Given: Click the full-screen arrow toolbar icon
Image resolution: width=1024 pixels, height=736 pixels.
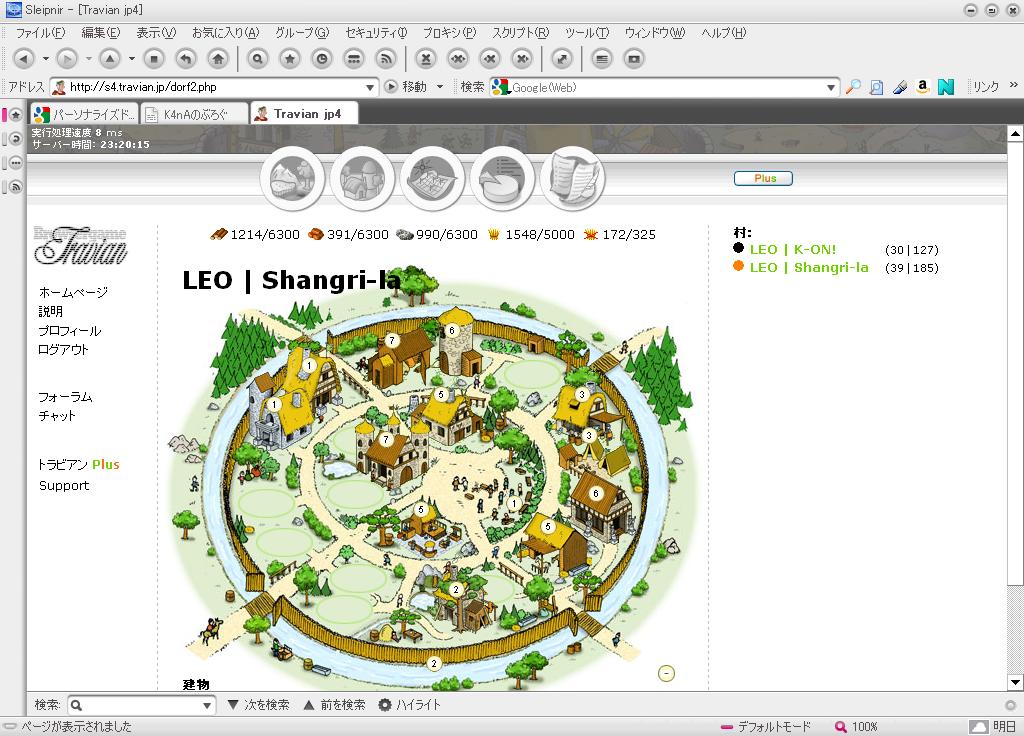Looking at the screenshot, I should pyautogui.click(x=562, y=59).
